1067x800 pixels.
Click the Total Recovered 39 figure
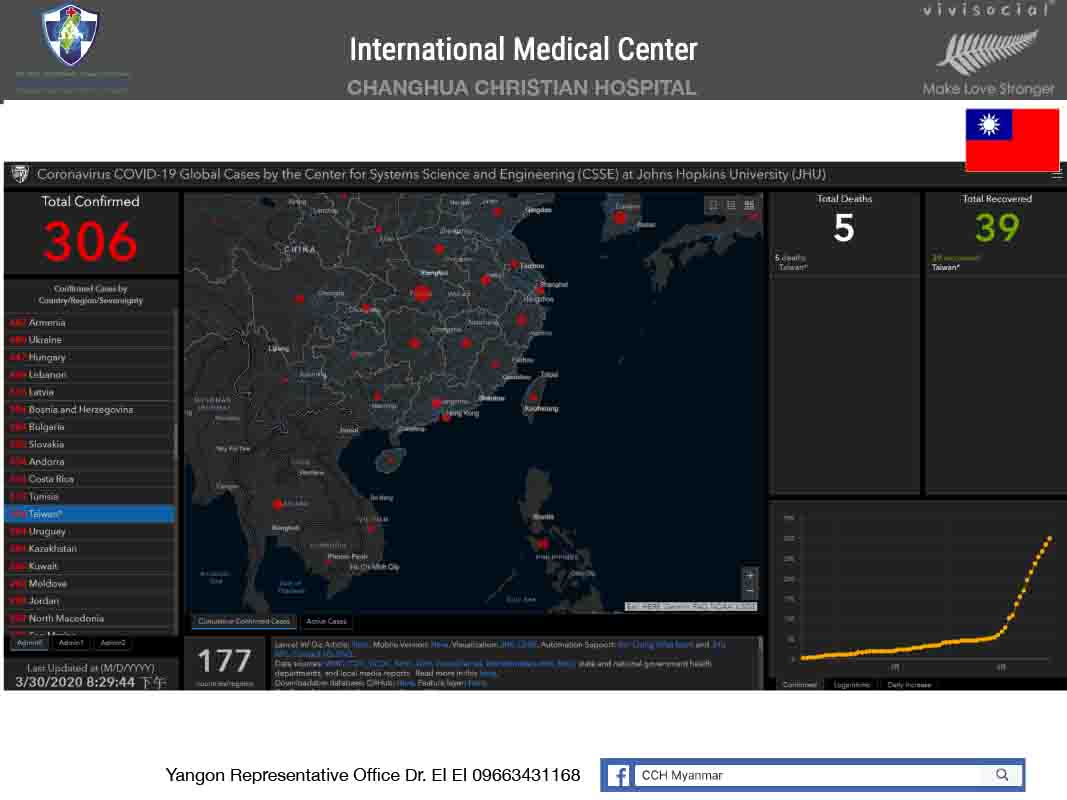[997, 228]
